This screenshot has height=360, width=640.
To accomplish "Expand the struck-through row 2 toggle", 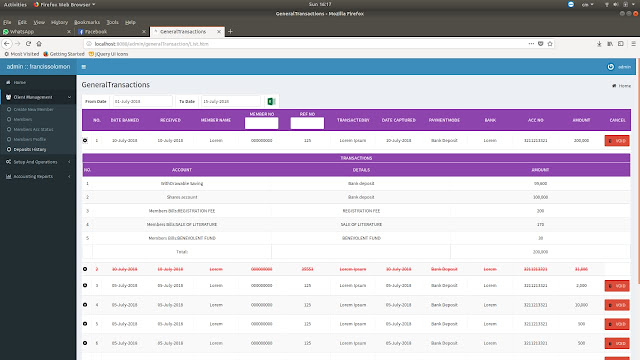I will (85, 269).
